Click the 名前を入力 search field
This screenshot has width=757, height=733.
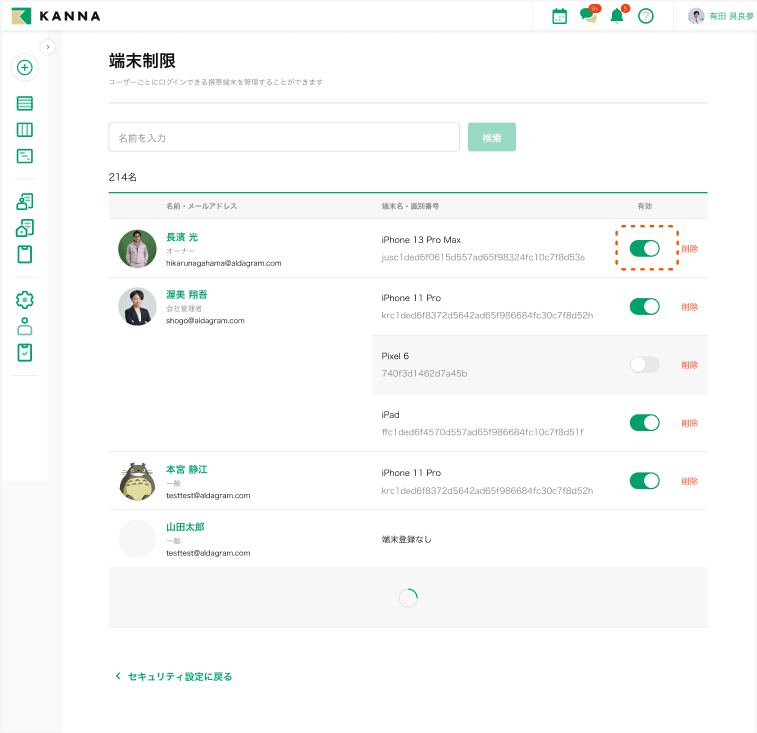pyautogui.click(x=284, y=137)
